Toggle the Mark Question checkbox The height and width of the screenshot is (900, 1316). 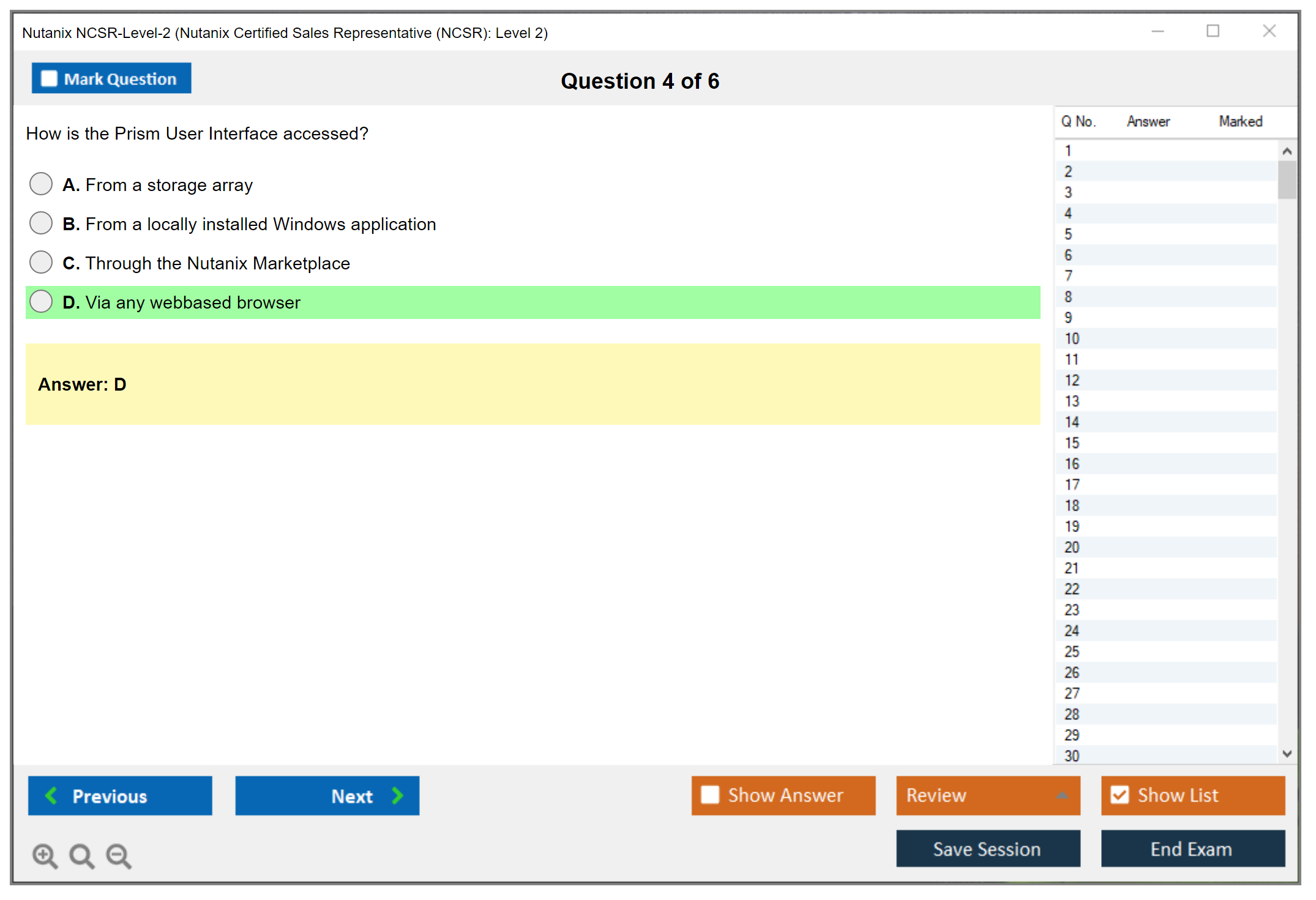pos(49,78)
